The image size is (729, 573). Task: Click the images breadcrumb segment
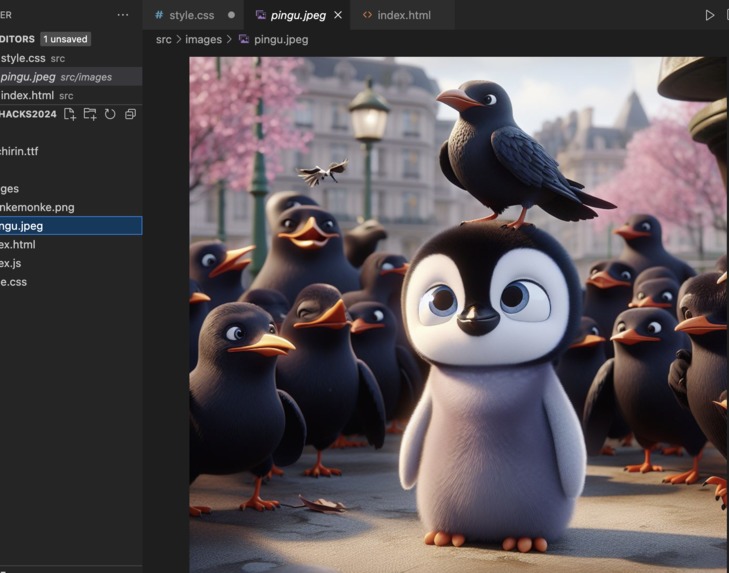click(x=203, y=39)
